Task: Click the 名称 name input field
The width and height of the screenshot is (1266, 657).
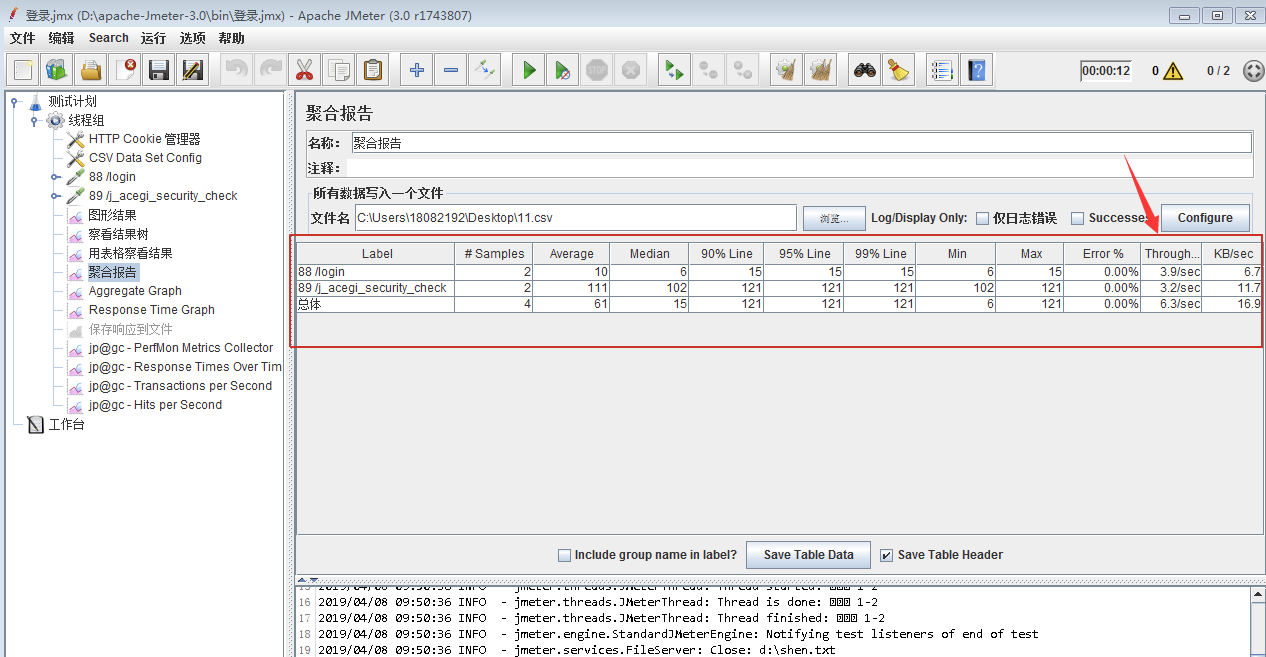Action: (801, 143)
